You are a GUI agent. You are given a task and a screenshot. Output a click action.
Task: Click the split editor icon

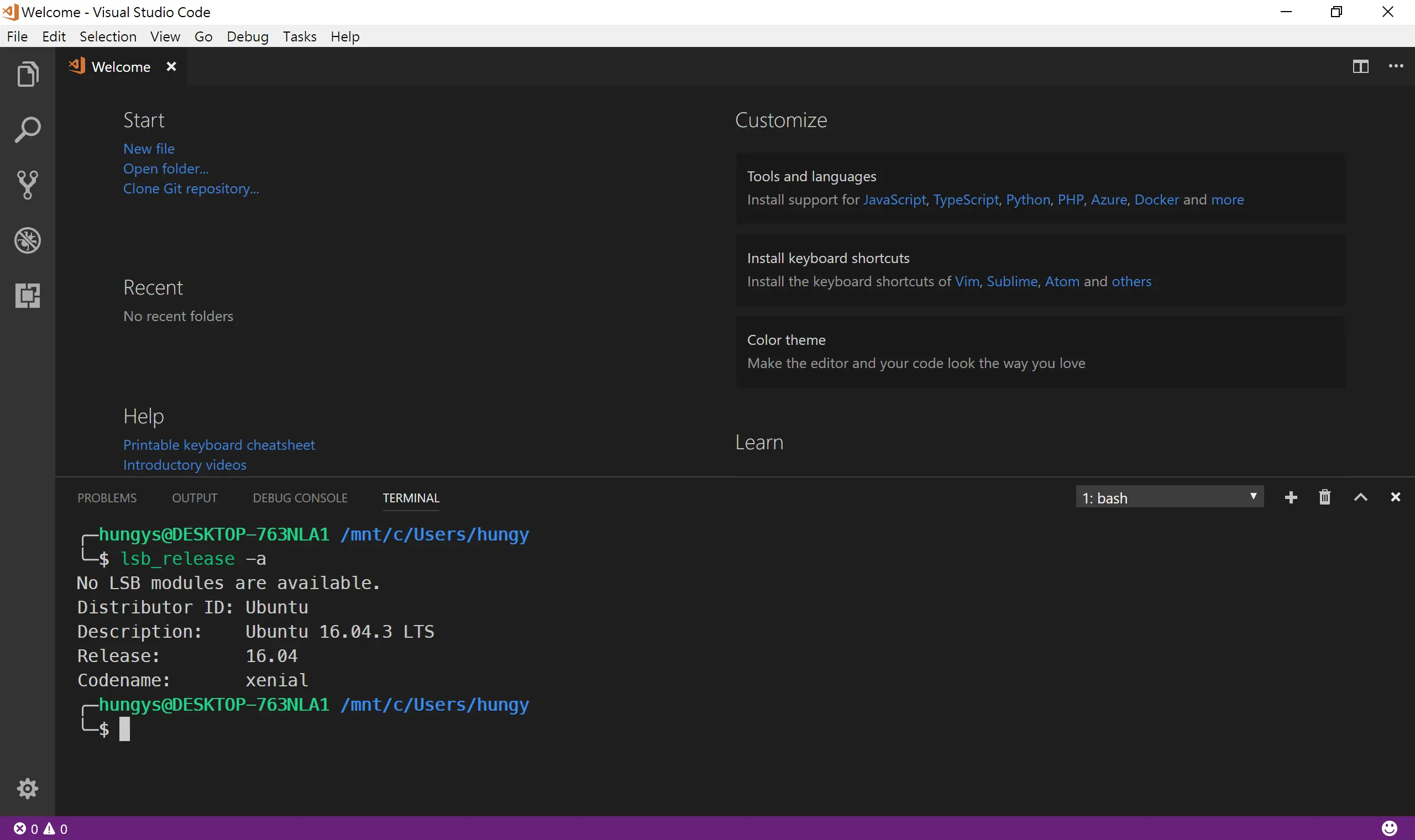click(x=1360, y=66)
